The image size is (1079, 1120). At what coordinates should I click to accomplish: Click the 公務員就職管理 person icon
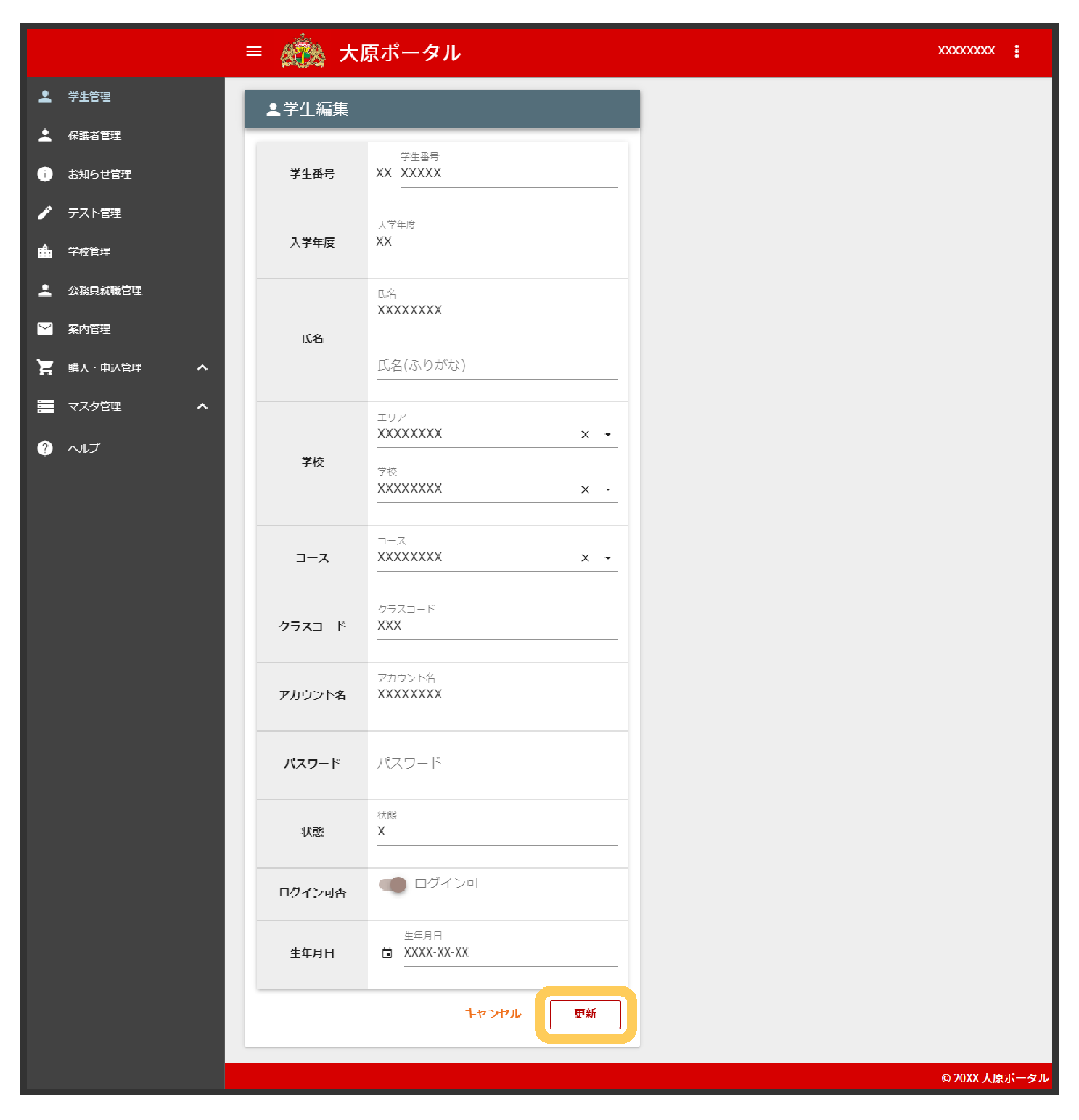tap(45, 290)
